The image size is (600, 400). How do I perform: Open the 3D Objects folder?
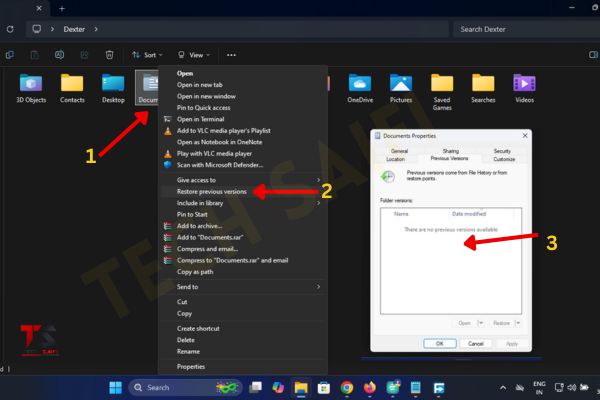(31, 88)
